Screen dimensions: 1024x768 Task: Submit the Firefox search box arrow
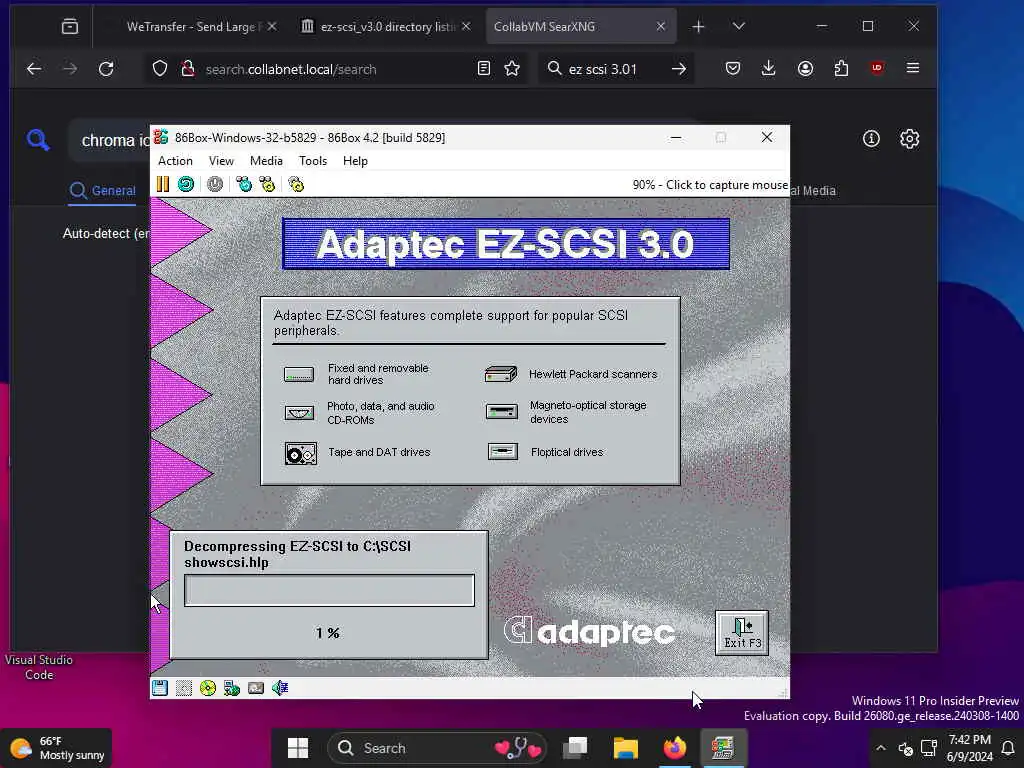pos(679,69)
